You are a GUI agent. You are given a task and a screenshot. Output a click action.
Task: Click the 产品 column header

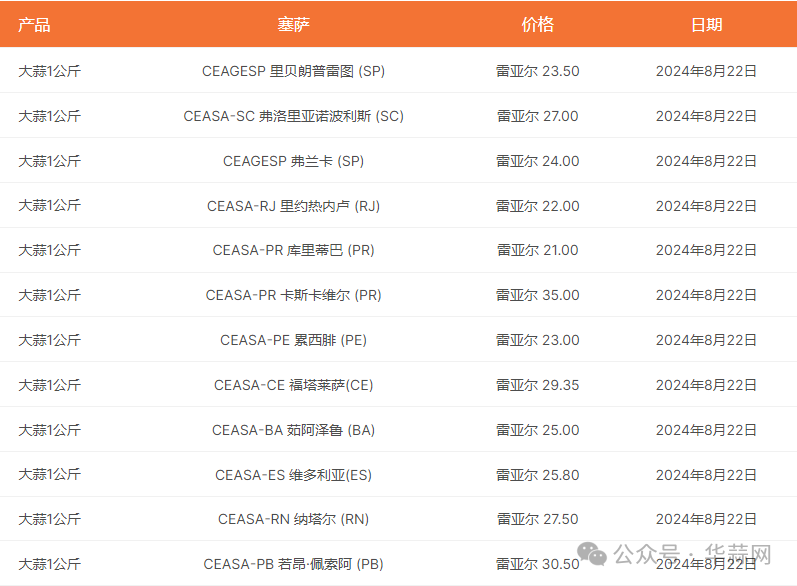tap(34, 25)
